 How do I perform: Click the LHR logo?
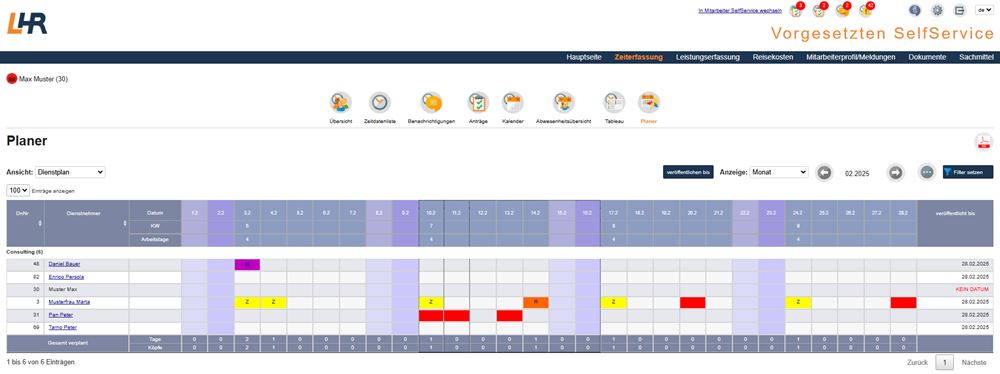tap(27, 23)
